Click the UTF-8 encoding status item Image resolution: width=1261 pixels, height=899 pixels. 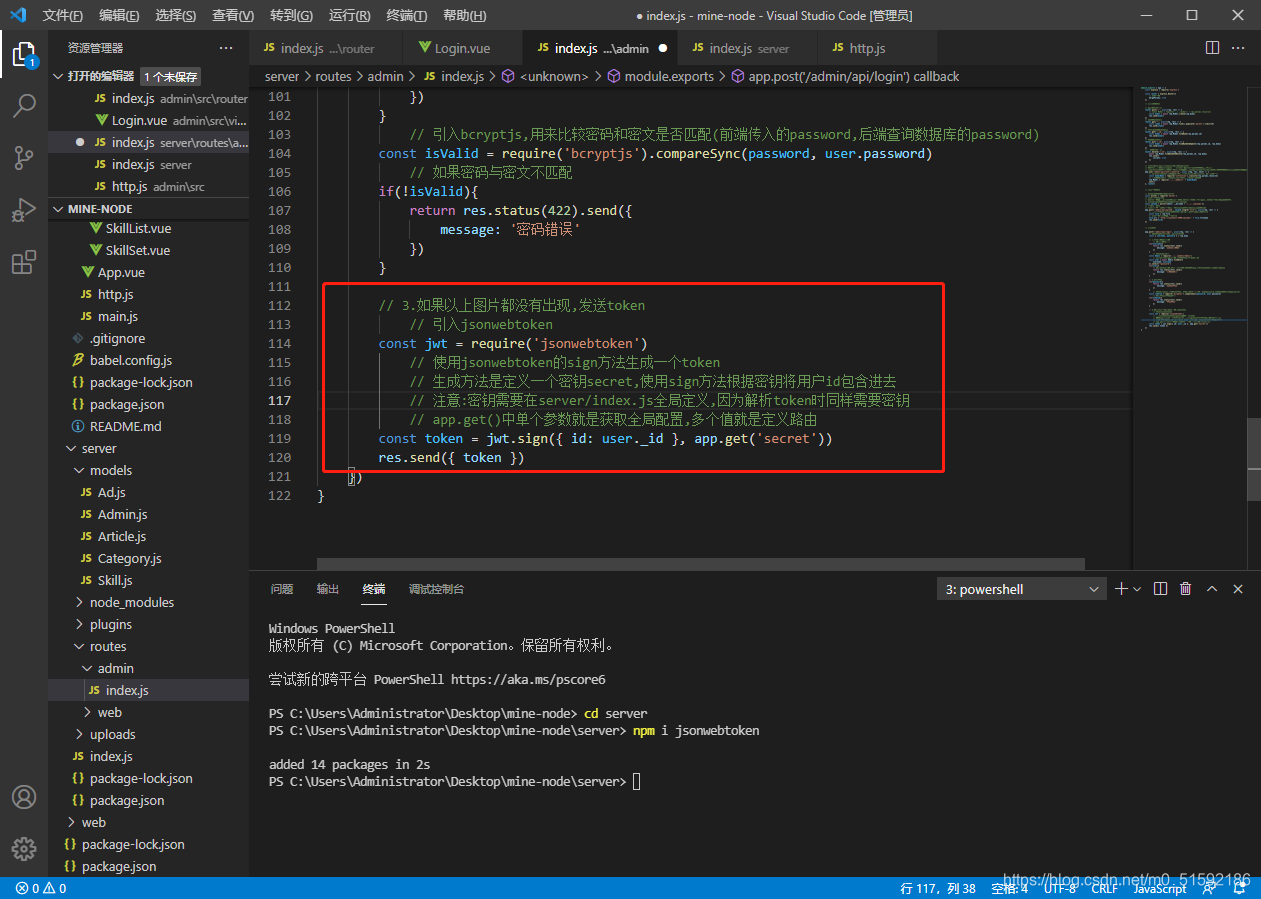1058,888
